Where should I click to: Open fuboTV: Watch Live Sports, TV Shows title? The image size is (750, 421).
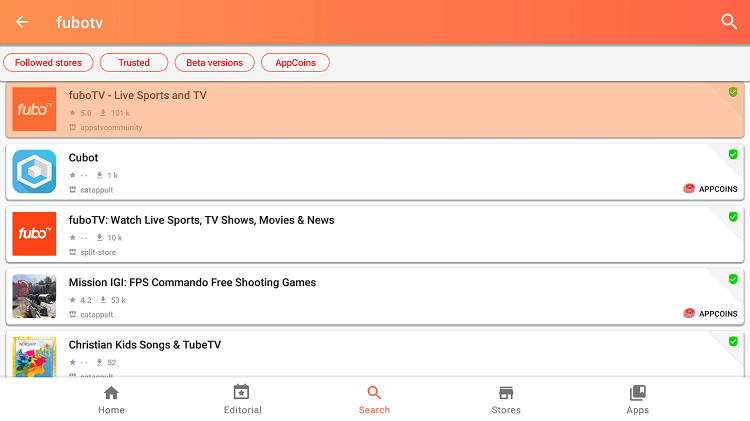click(x=201, y=220)
